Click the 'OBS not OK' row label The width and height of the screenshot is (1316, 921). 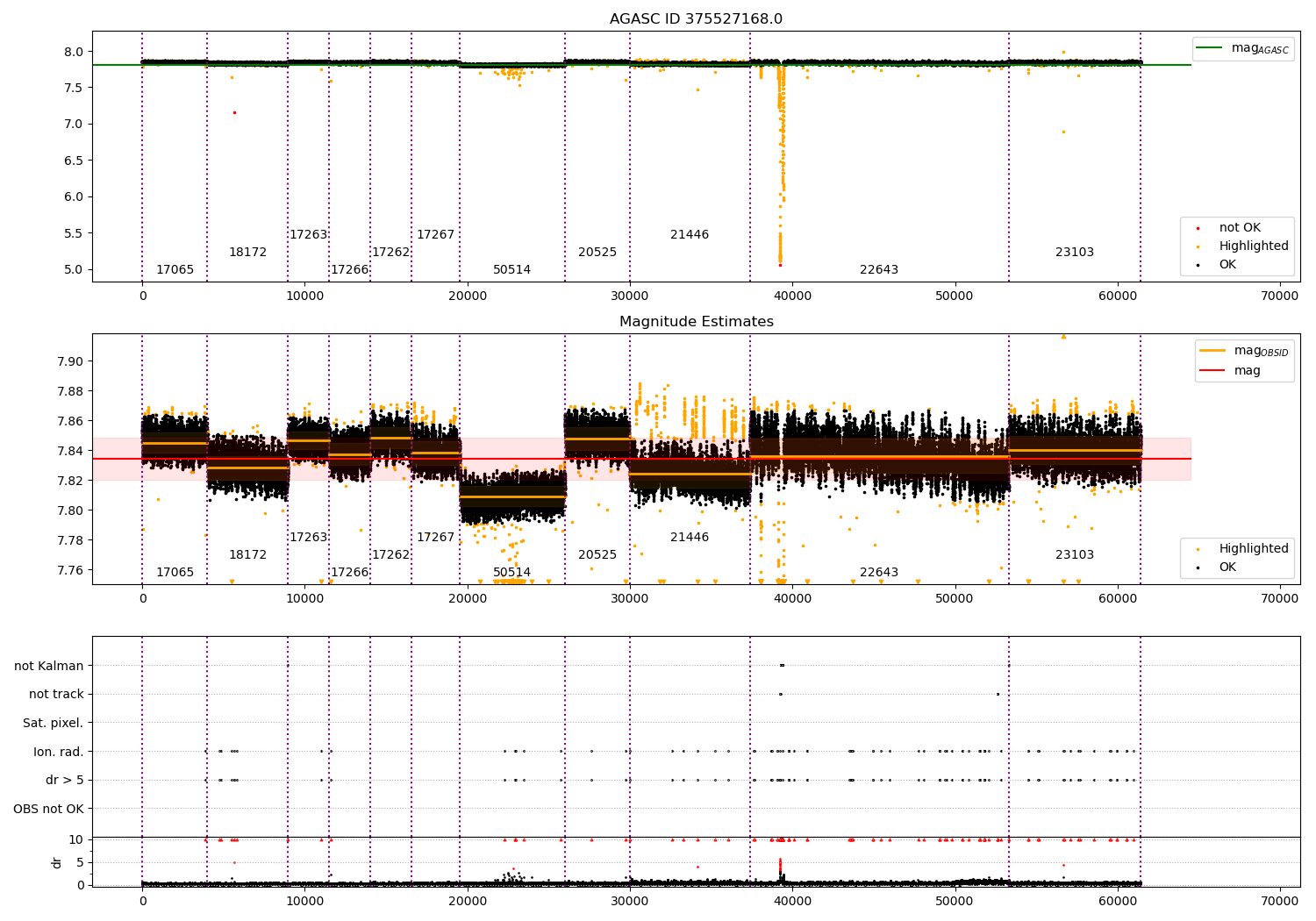click(x=48, y=809)
